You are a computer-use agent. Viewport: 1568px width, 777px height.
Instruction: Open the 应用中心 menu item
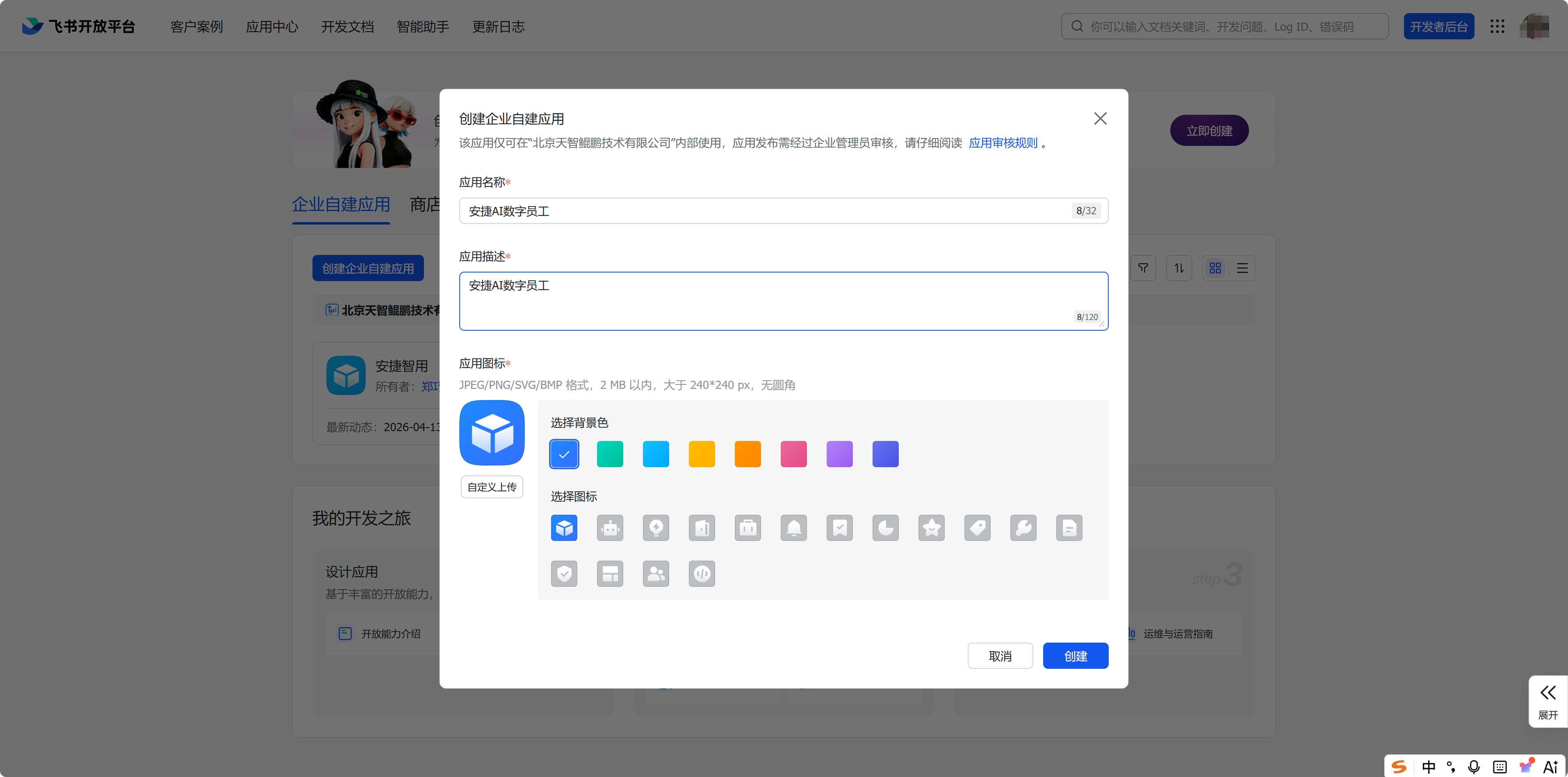[x=272, y=26]
